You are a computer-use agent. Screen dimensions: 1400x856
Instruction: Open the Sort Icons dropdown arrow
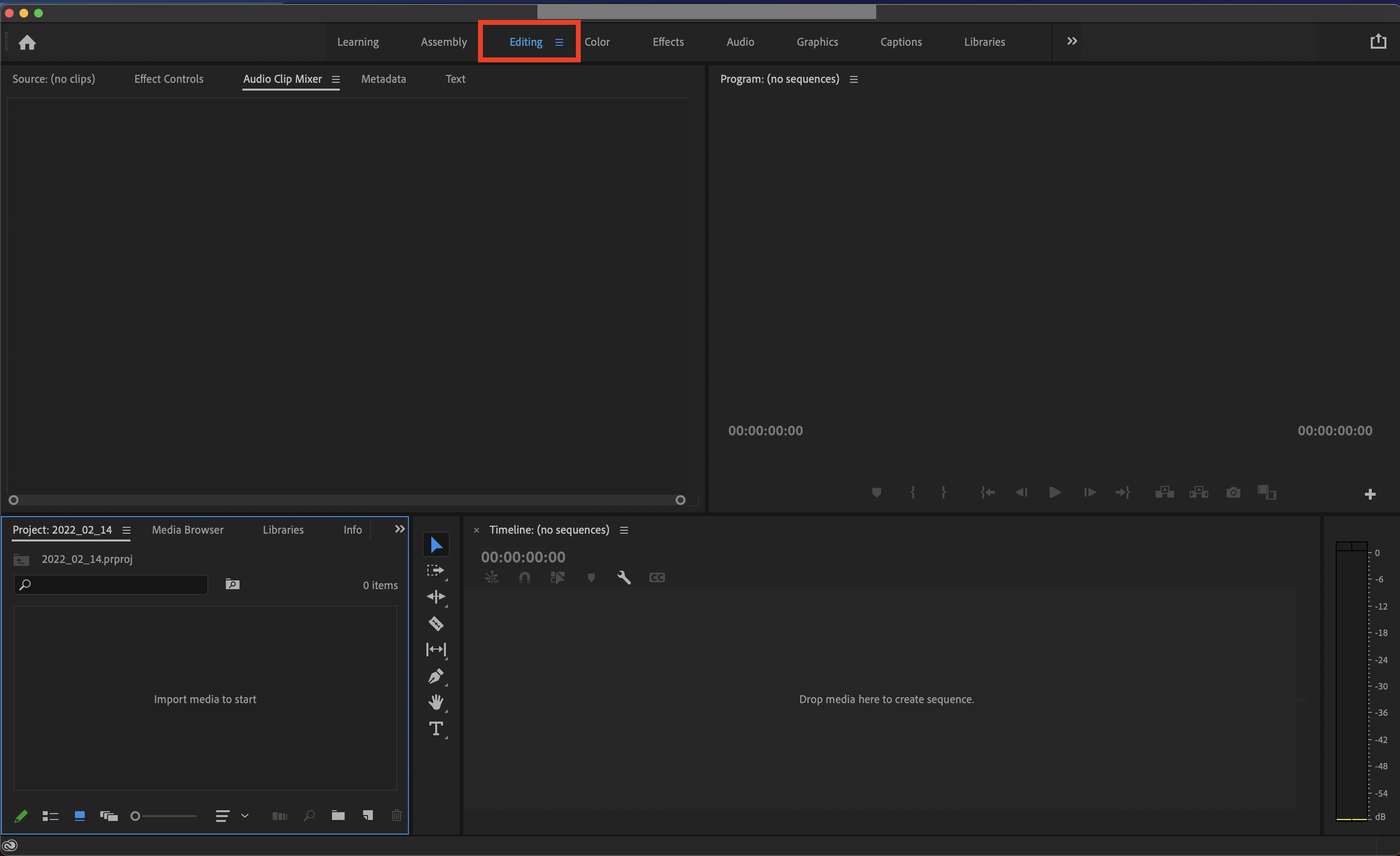tap(245, 816)
